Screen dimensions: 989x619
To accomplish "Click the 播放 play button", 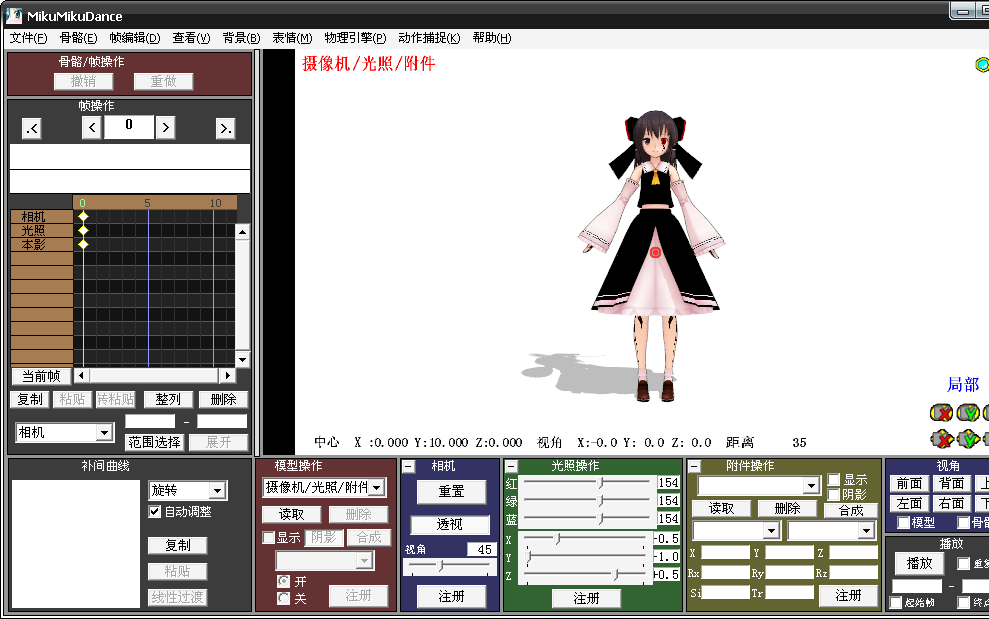I will pos(919,563).
